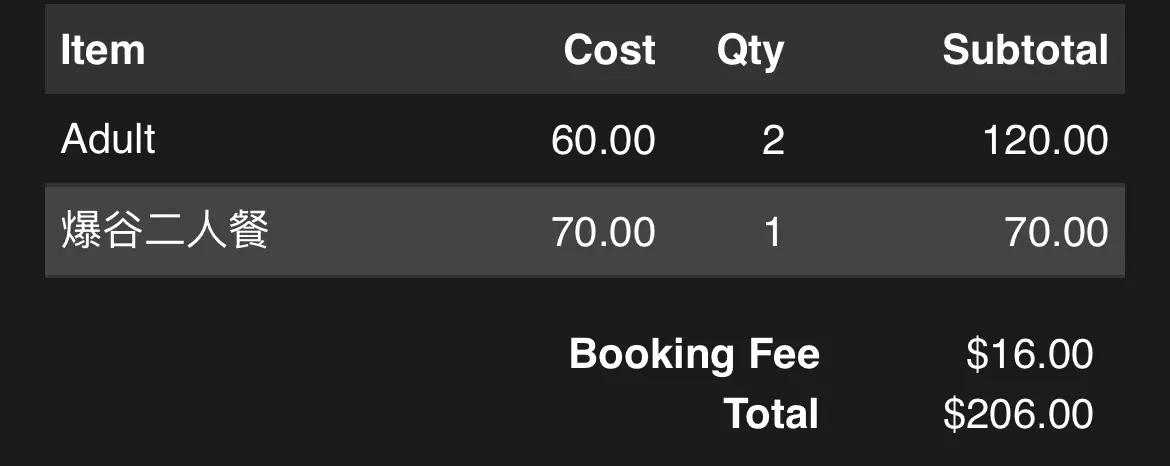Click the Item column header

pos(103,50)
